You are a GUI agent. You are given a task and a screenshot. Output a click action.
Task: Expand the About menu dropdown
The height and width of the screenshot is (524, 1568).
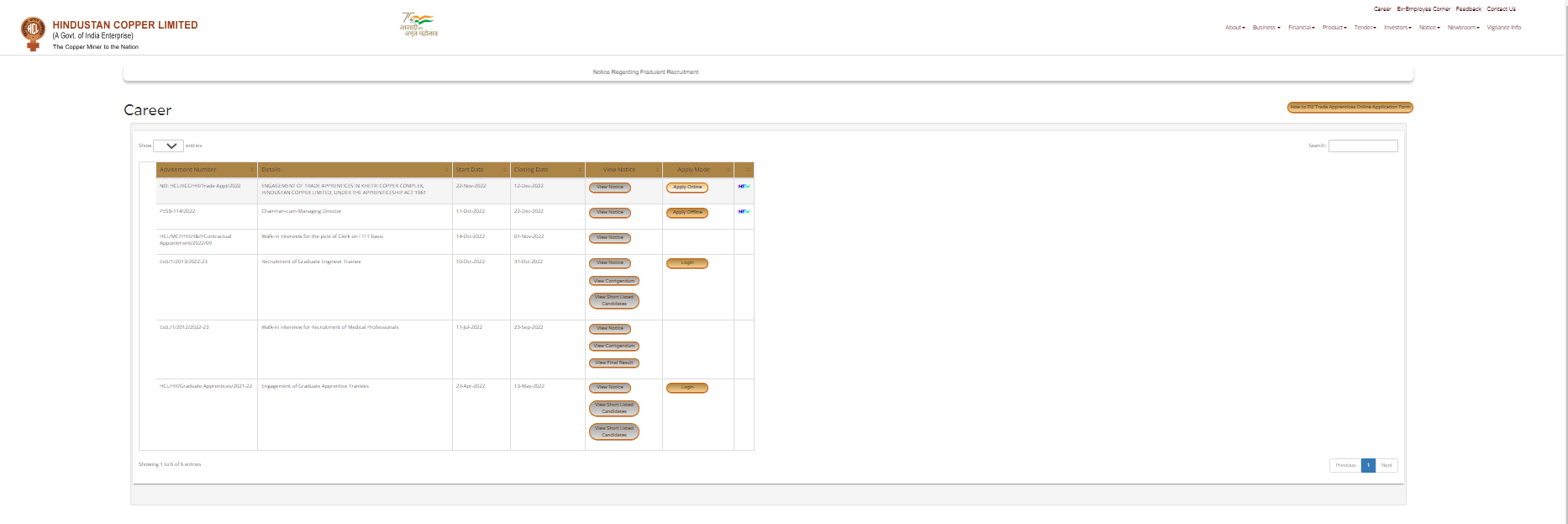[x=1234, y=28]
